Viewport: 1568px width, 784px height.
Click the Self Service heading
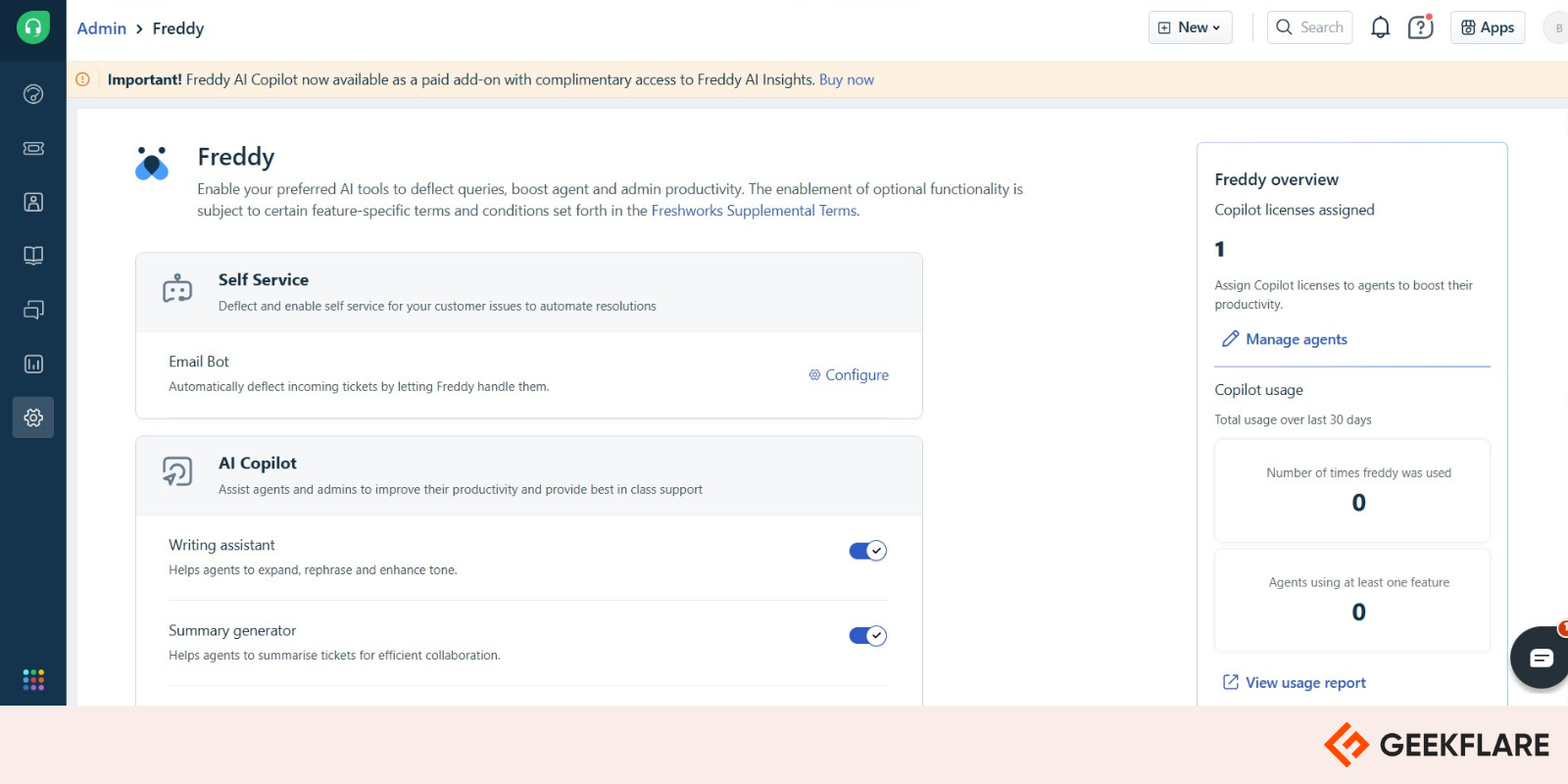tap(264, 280)
